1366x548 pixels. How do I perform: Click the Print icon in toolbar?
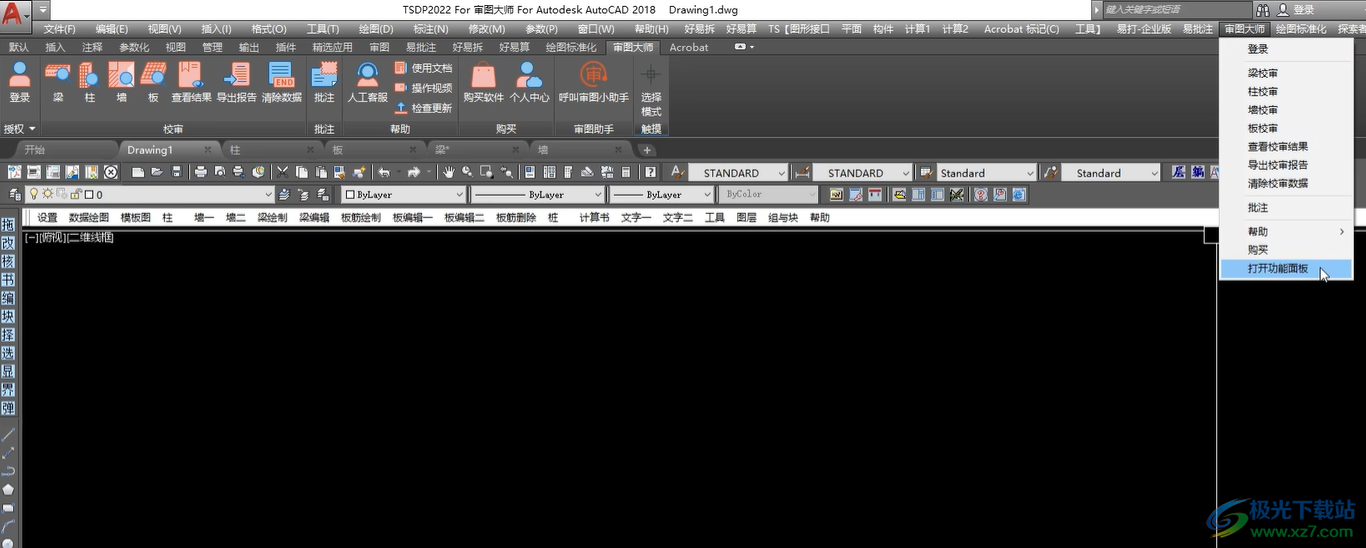(201, 172)
